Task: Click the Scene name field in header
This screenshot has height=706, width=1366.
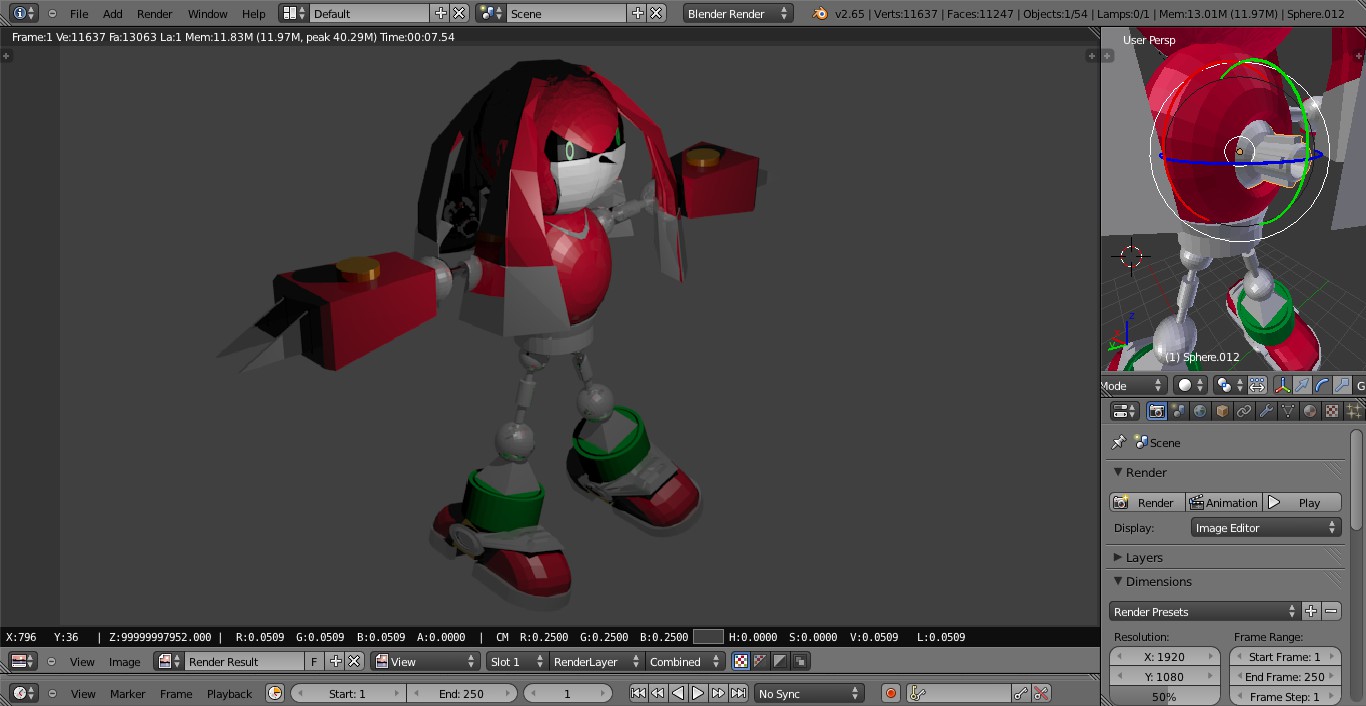Action: click(567, 13)
